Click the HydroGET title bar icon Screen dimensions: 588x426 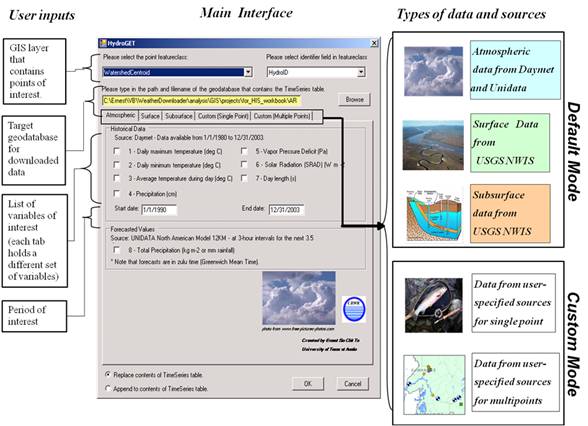[103, 43]
